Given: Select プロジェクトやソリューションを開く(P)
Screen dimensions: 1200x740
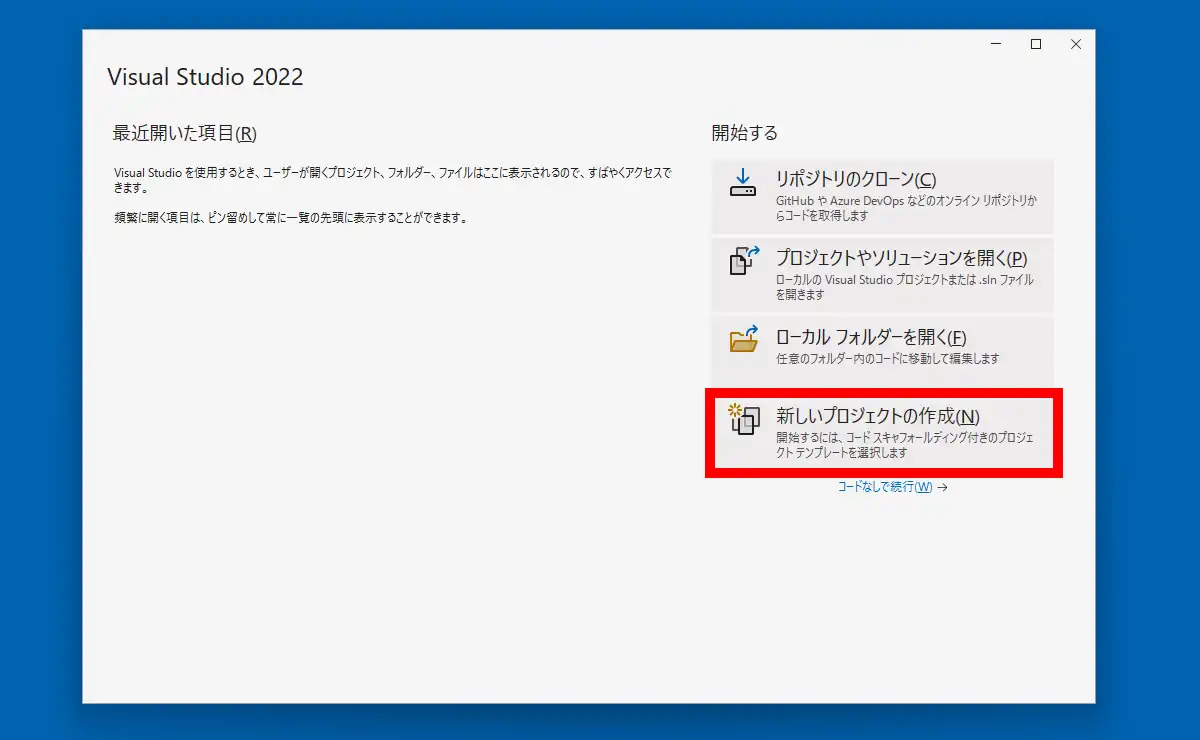Looking at the screenshot, I should (883, 275).
